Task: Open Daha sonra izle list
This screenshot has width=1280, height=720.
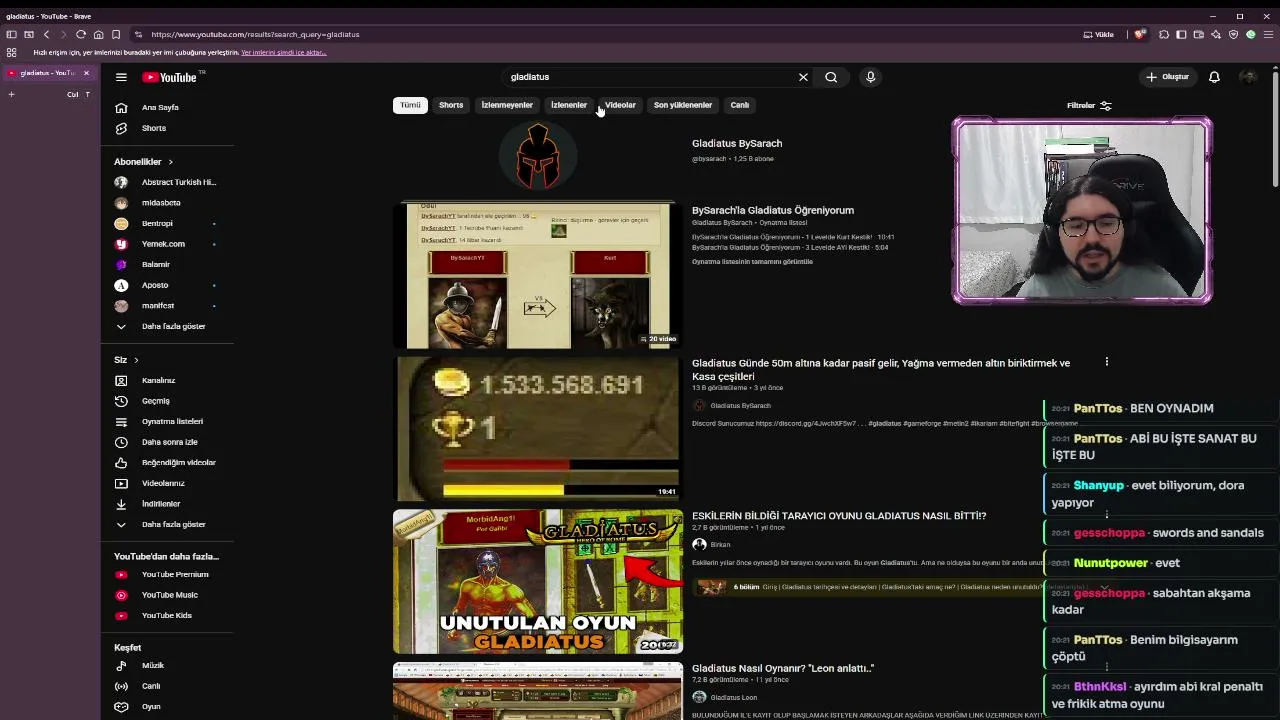Action: pyautogui.click(x=167, y=442)
